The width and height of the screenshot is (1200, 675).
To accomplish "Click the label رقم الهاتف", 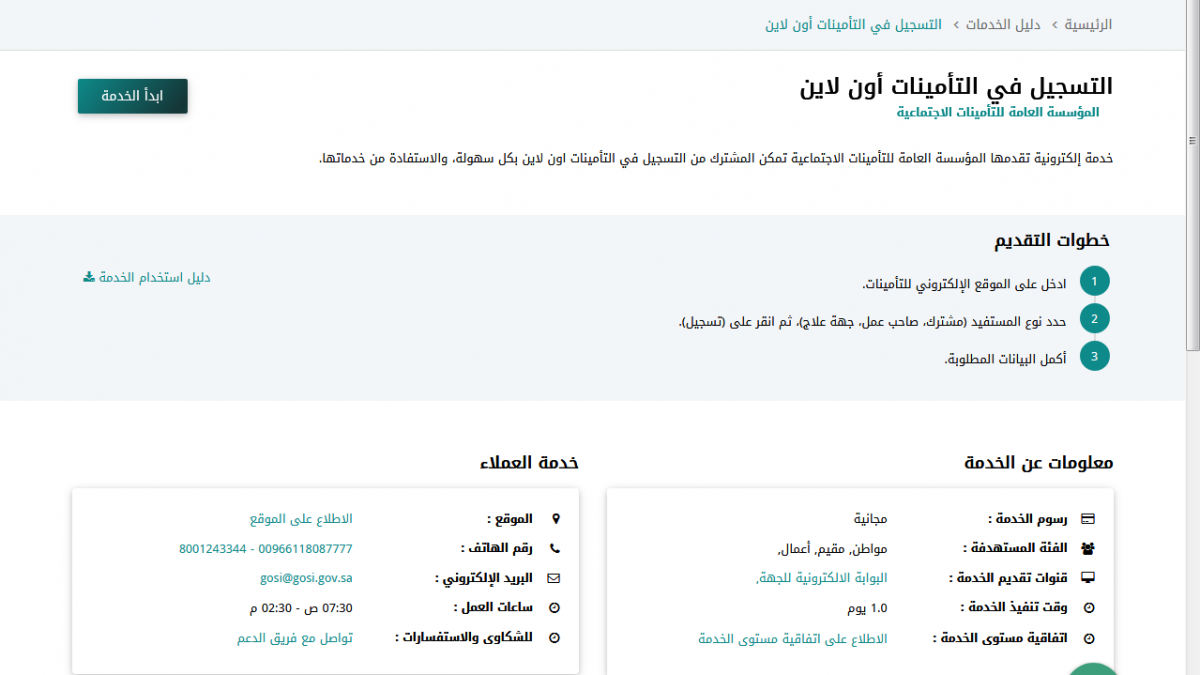I will [497, 548].
